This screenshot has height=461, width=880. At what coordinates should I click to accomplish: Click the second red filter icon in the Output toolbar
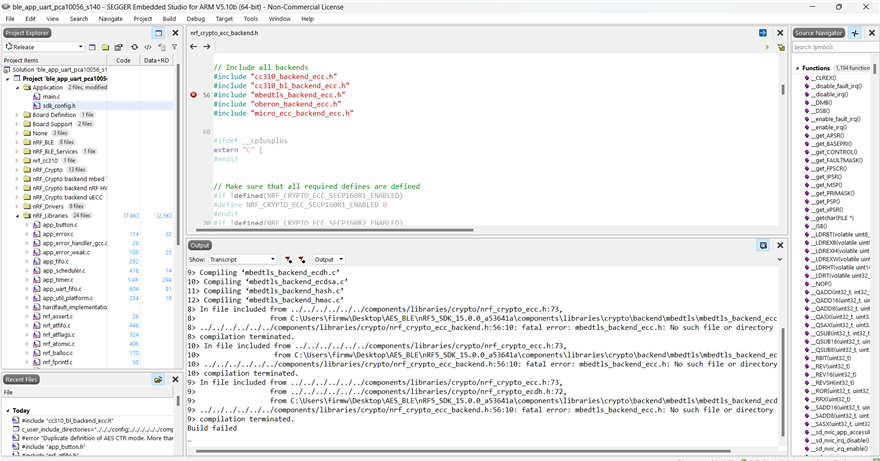302,259
